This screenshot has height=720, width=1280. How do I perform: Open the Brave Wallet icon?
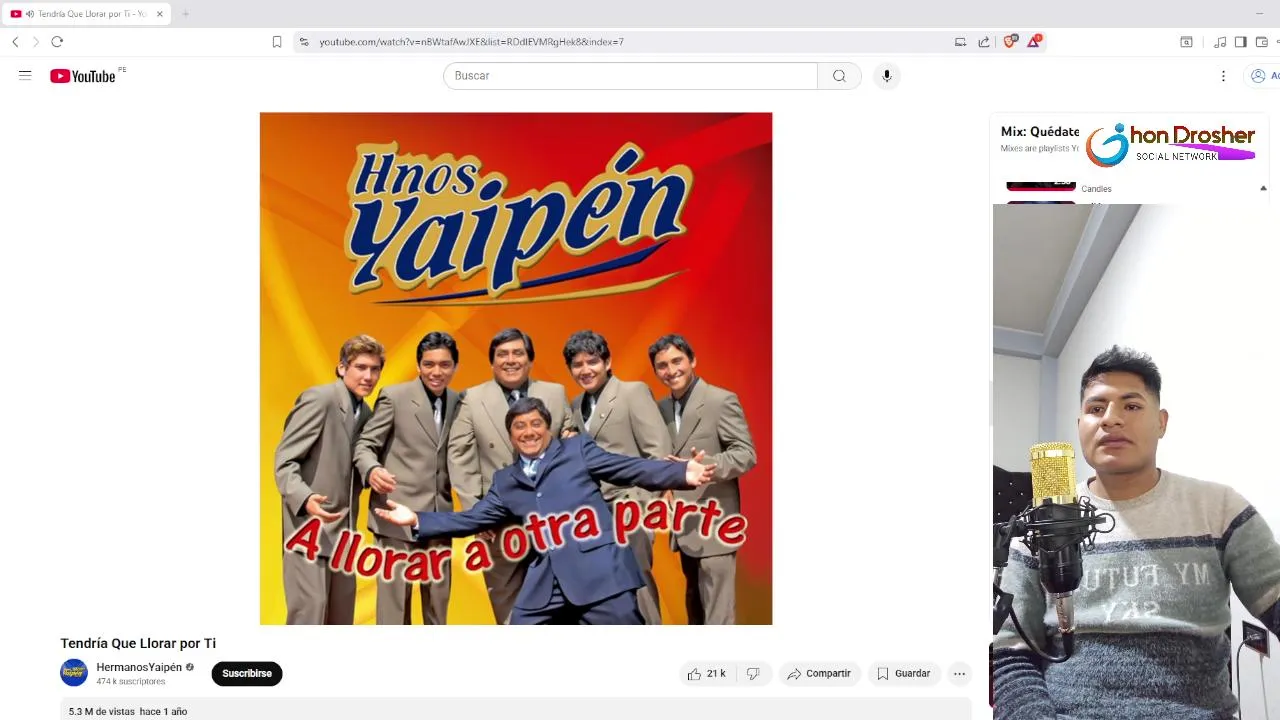(1262, 42)
